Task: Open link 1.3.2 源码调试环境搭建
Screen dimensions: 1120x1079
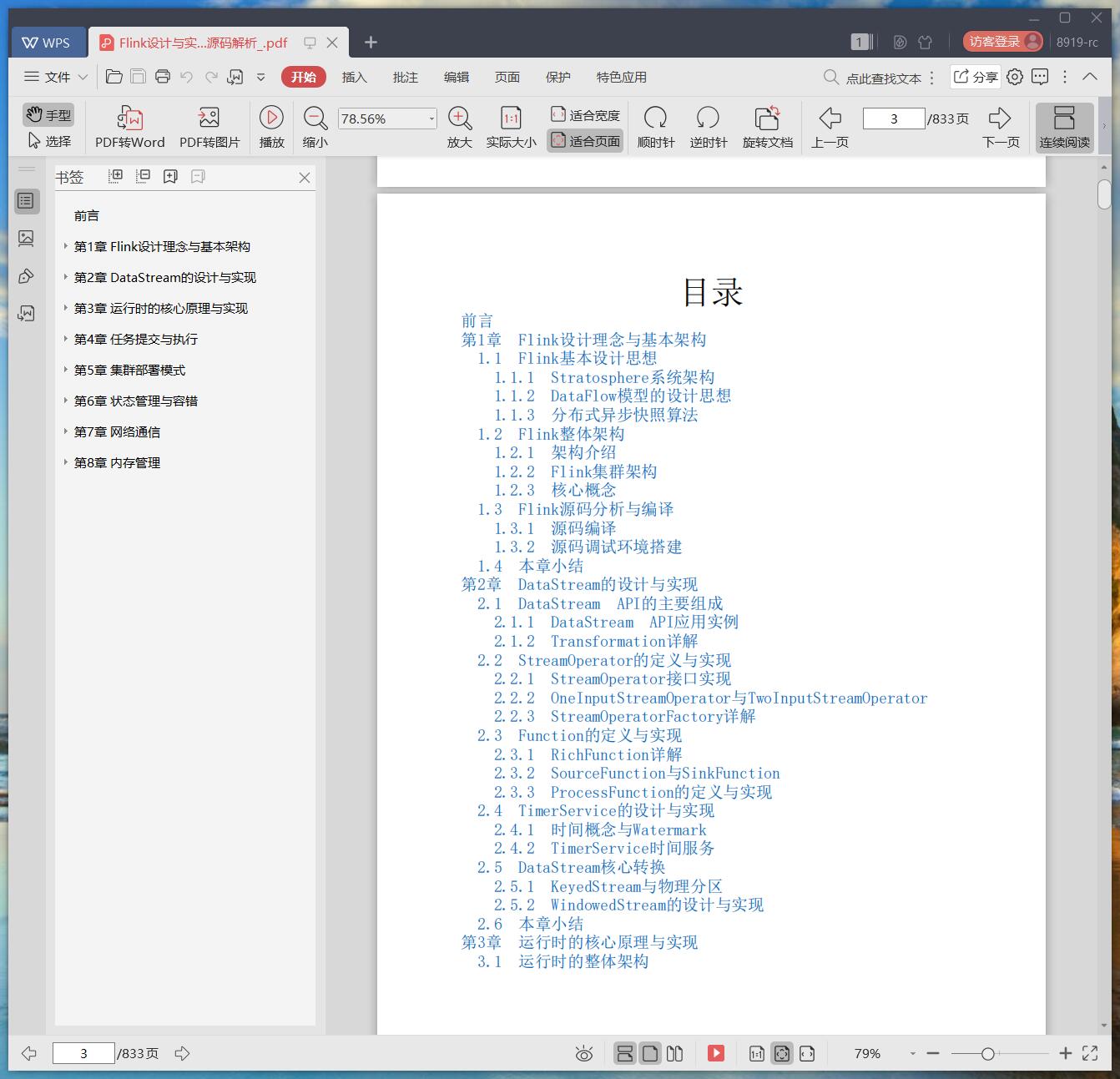Action: click(x=588, y=547)
